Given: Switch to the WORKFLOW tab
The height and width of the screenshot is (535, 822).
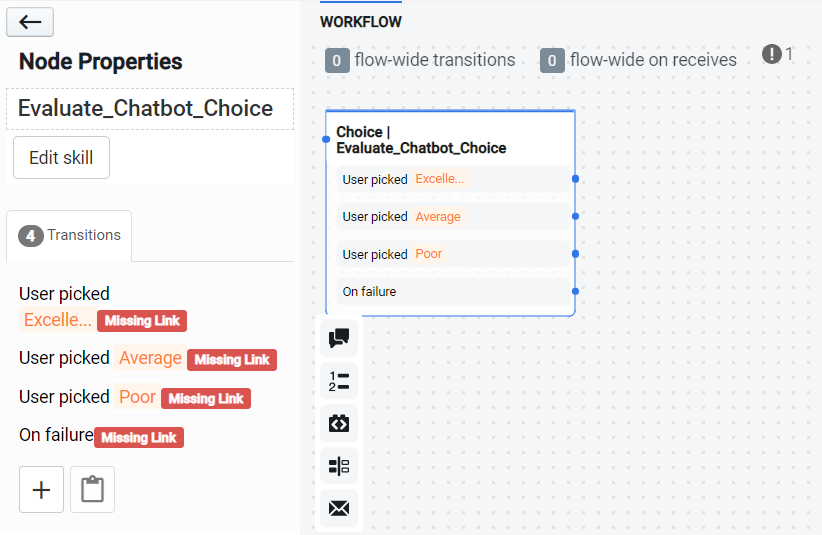Looking at the screenshot, I should pyautogui.click(x=361, y=22).
